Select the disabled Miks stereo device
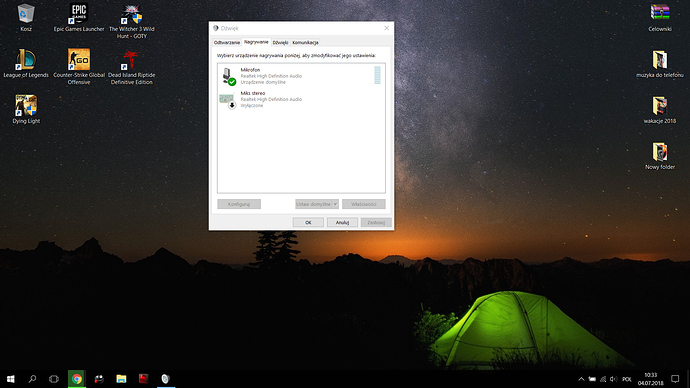Viewport: 690px width, 388px height. click(301, 99)
